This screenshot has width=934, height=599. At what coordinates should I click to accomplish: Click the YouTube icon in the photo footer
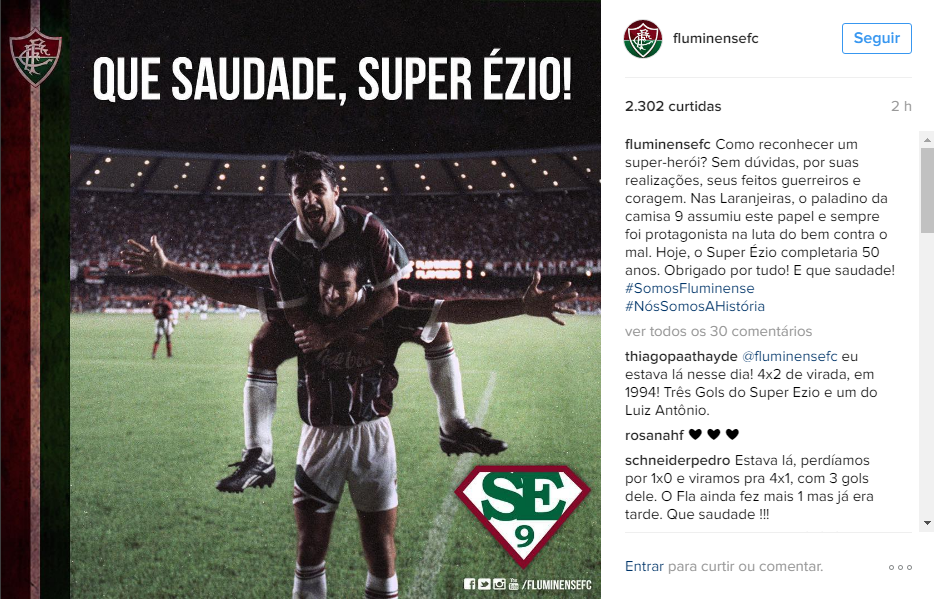click(x=513, y=584)
